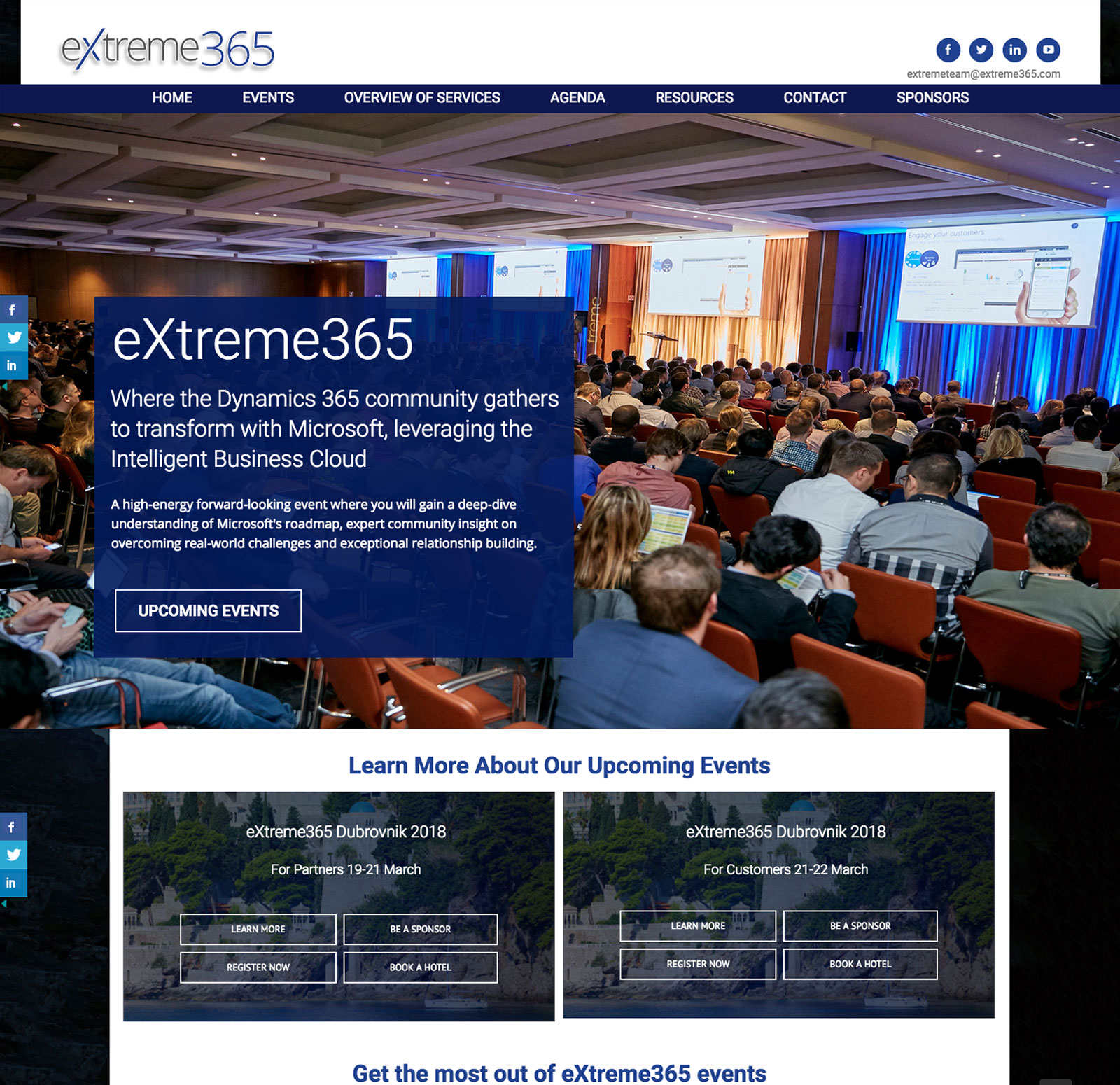Screen dimensions: 1120x1085
Task: Click LEARN MORE for Customers event
Action: click(698, 925)
